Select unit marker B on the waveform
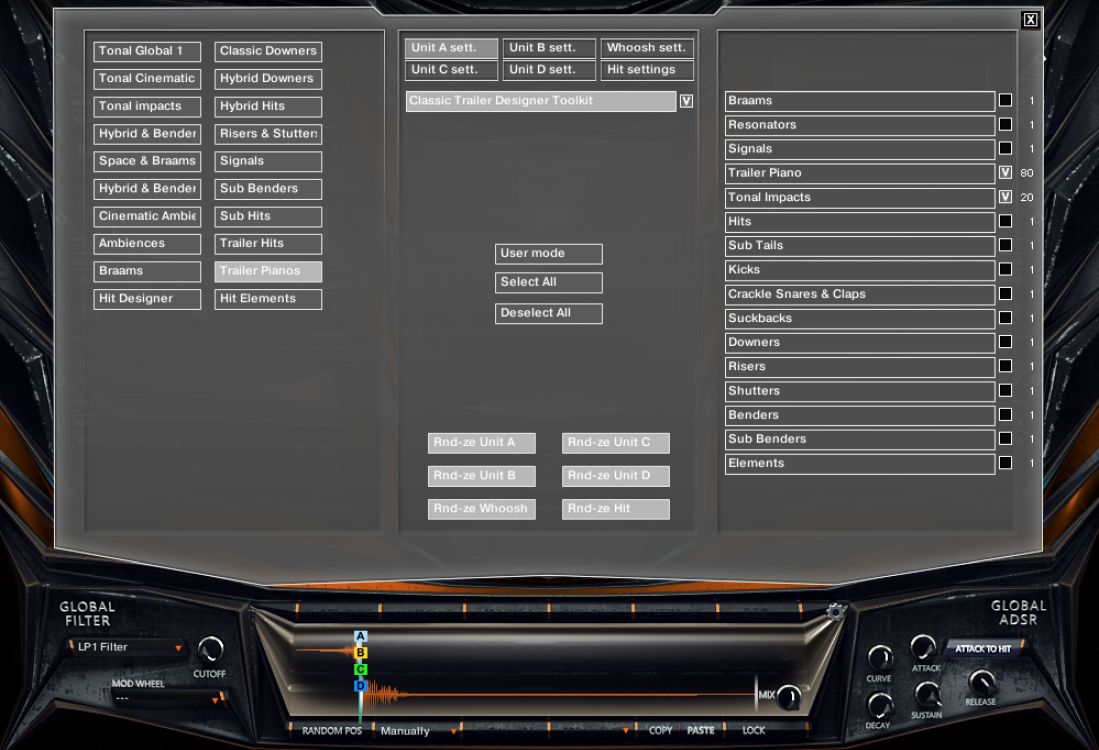 point(360,650)
